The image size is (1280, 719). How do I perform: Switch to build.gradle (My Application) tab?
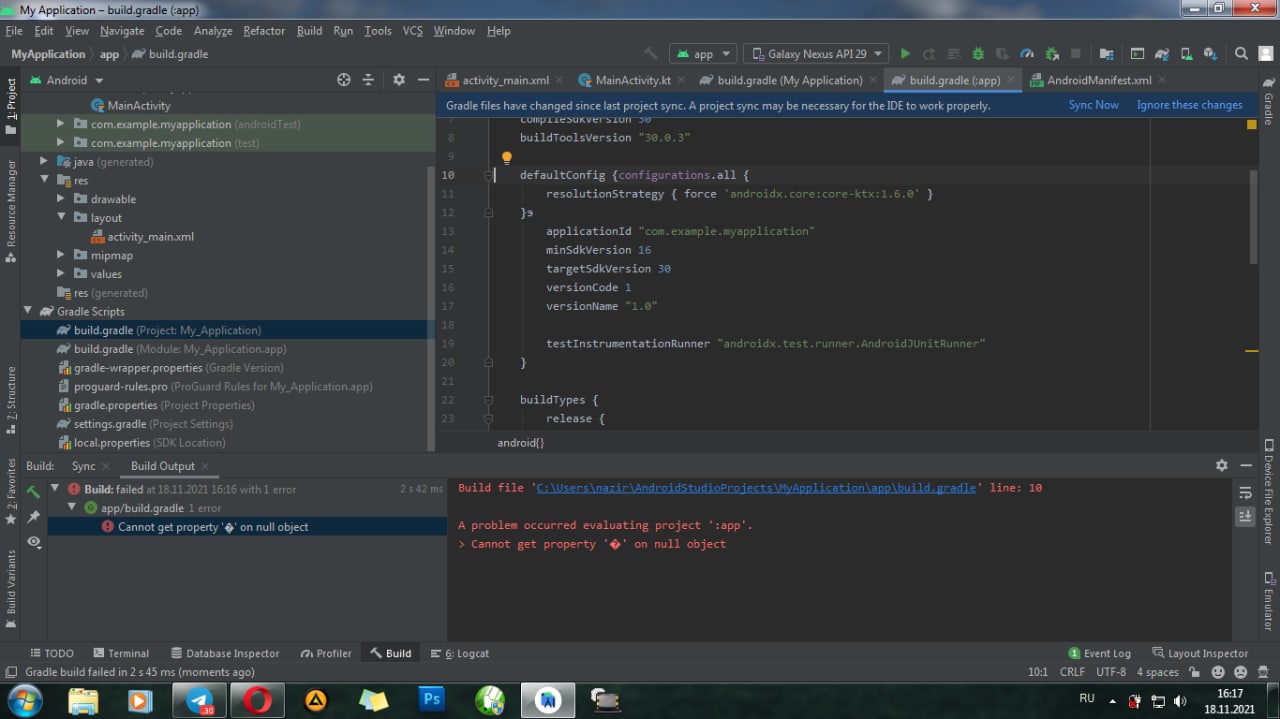(789, 80)
